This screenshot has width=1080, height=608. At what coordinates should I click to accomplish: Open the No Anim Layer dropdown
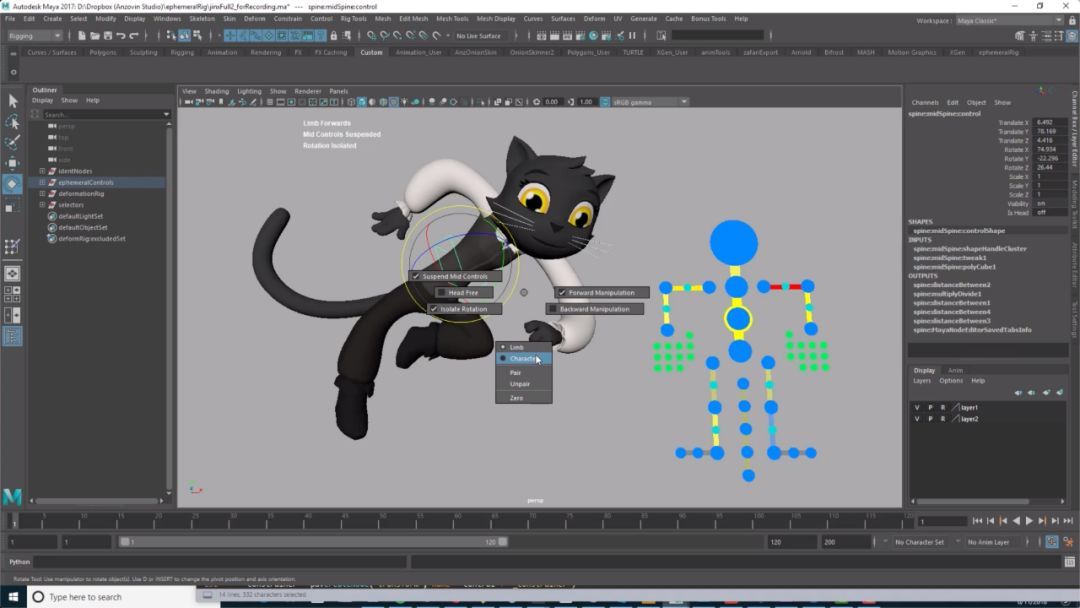click(x=993, y=543)
